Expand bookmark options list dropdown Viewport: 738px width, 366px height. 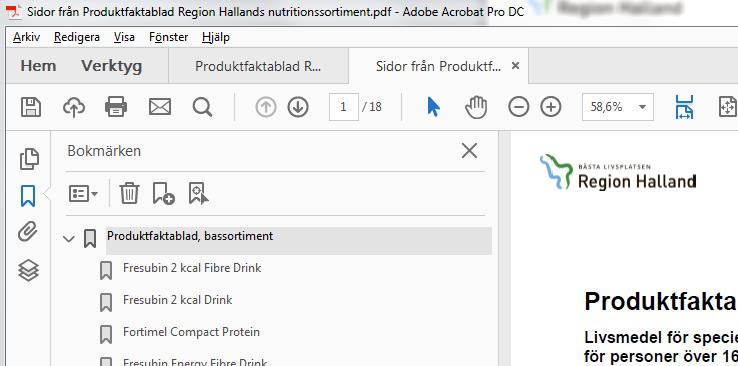pyautogui.click(x=83, y=193)
